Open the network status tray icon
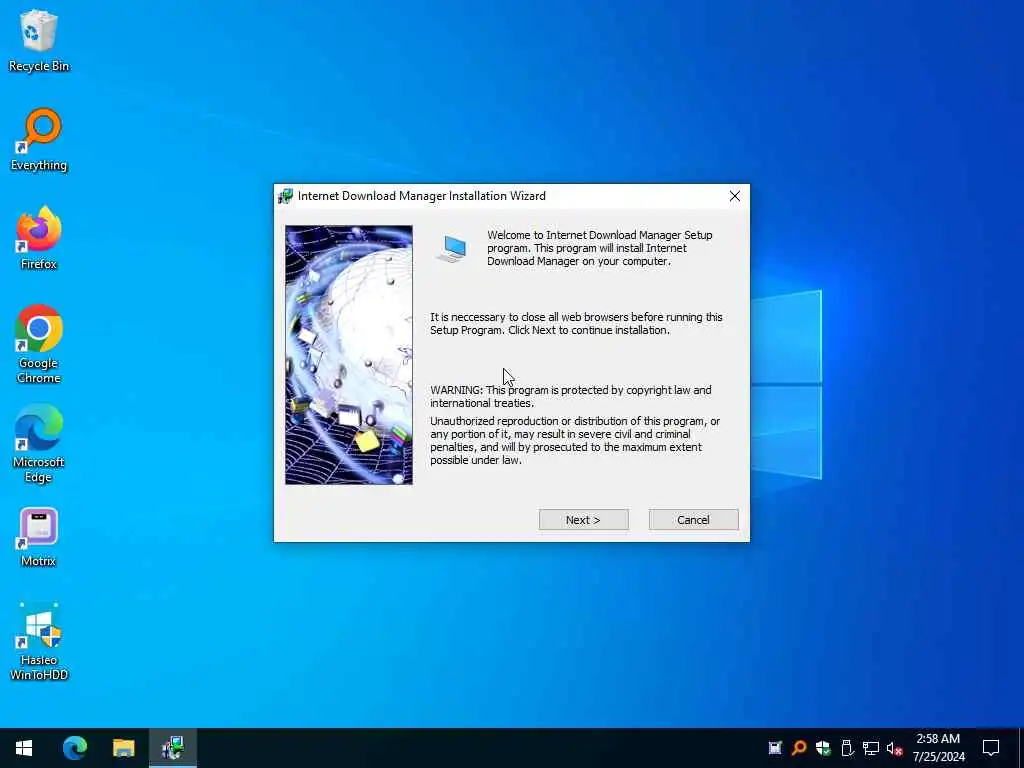Image resolution: width=1024 pixels, height=768 pixels. (x=871, y=748)
